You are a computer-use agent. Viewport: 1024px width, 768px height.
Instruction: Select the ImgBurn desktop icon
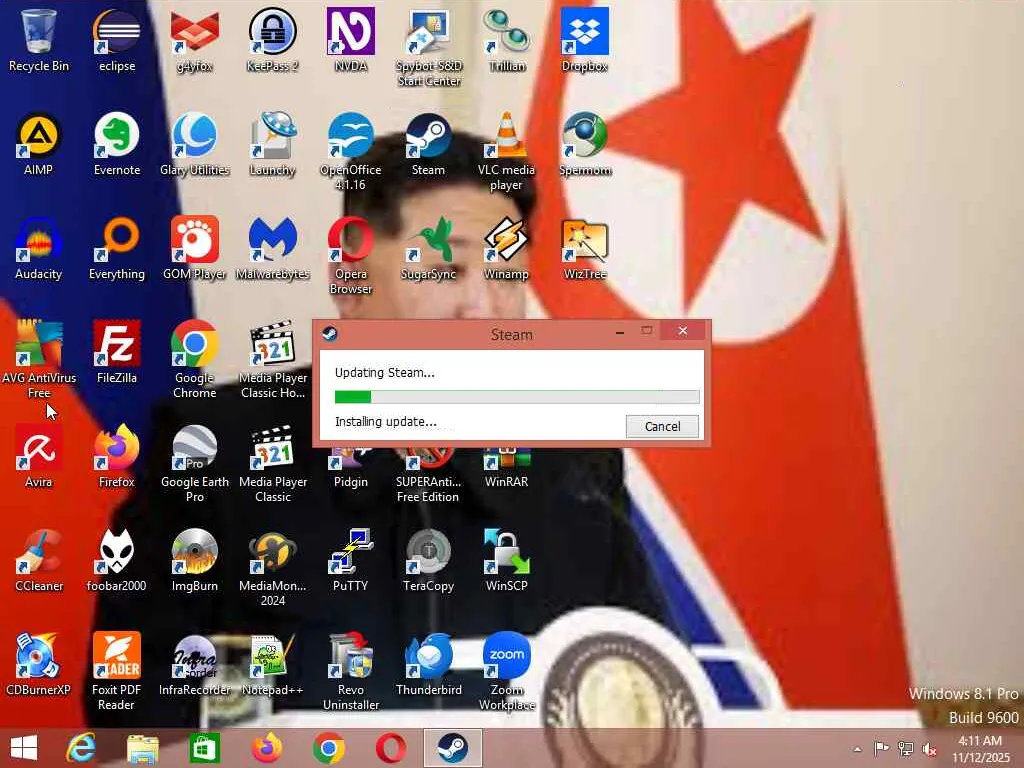tap(195, 560)
